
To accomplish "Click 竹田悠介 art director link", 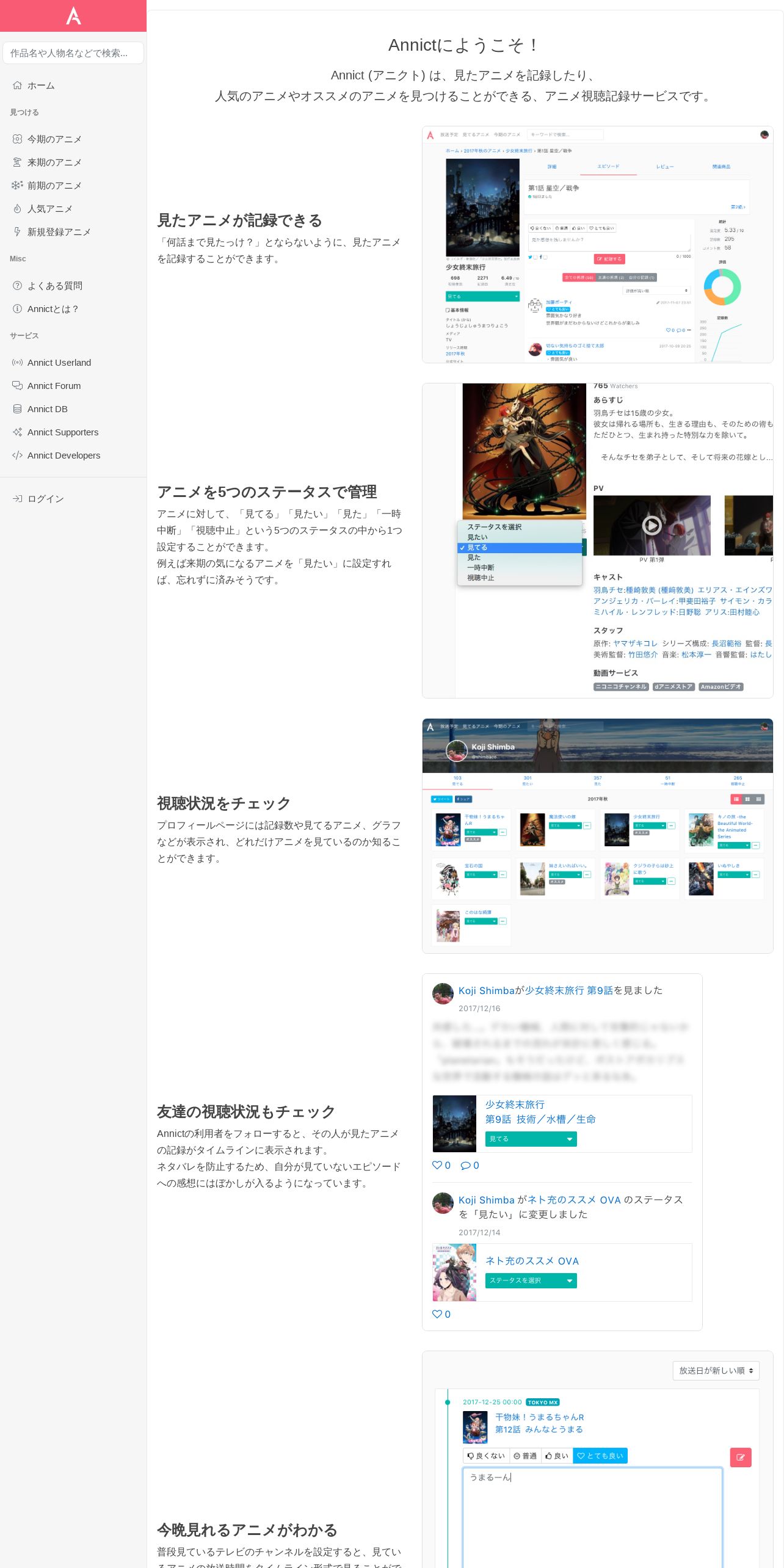I will (x=644, y=655).
